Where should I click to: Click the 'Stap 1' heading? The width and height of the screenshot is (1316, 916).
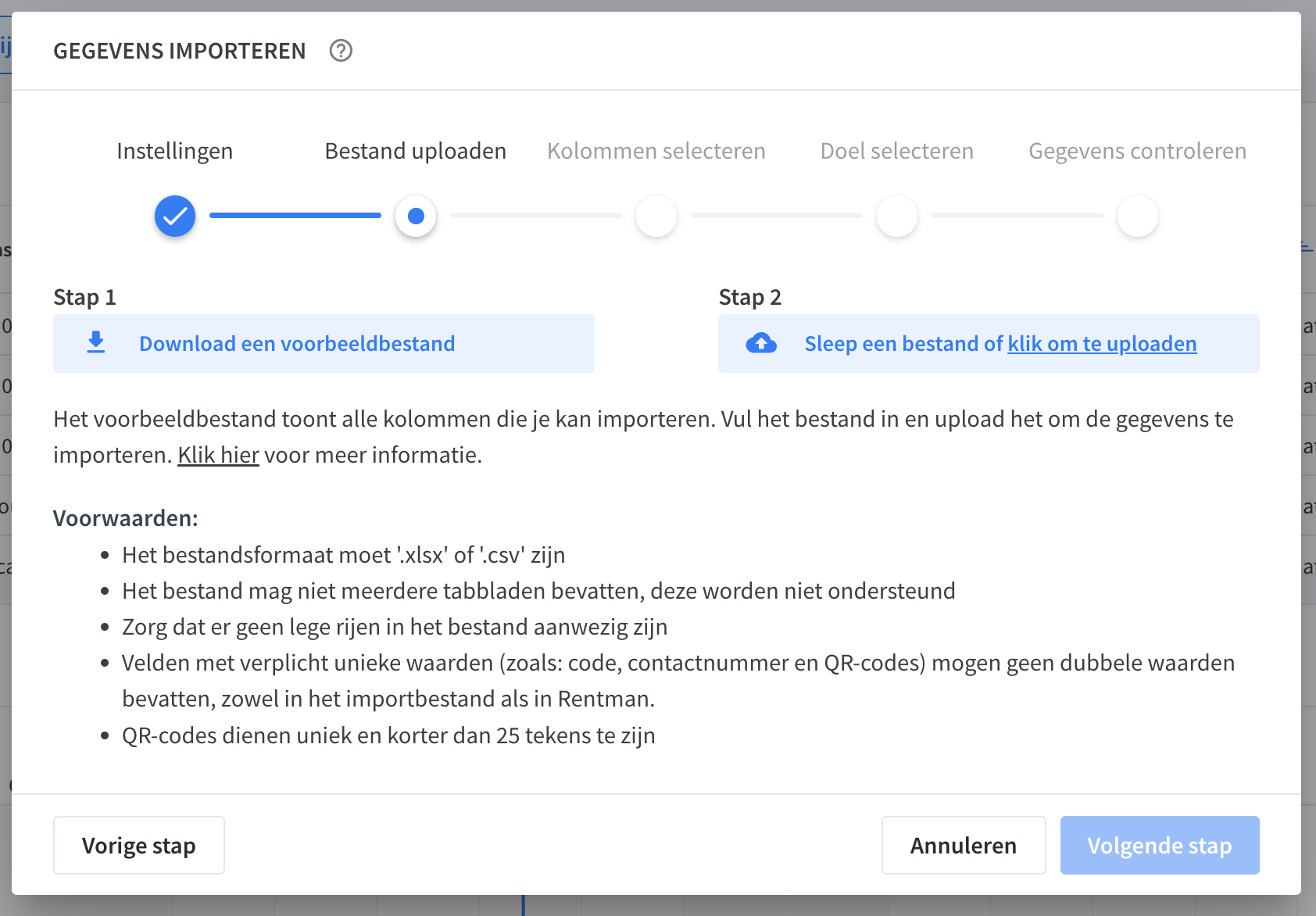84,297
